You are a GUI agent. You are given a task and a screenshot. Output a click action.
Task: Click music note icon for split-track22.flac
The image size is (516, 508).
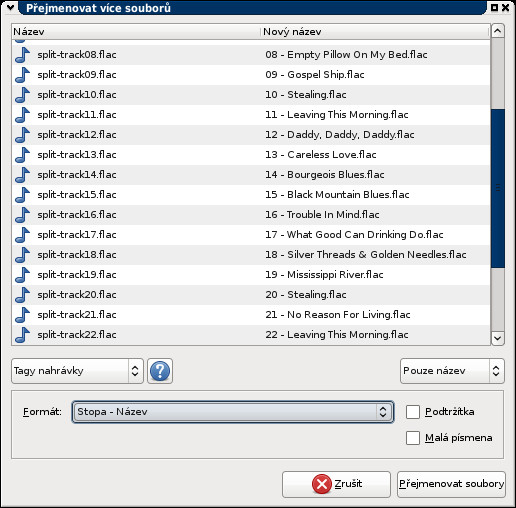[22, 335]
